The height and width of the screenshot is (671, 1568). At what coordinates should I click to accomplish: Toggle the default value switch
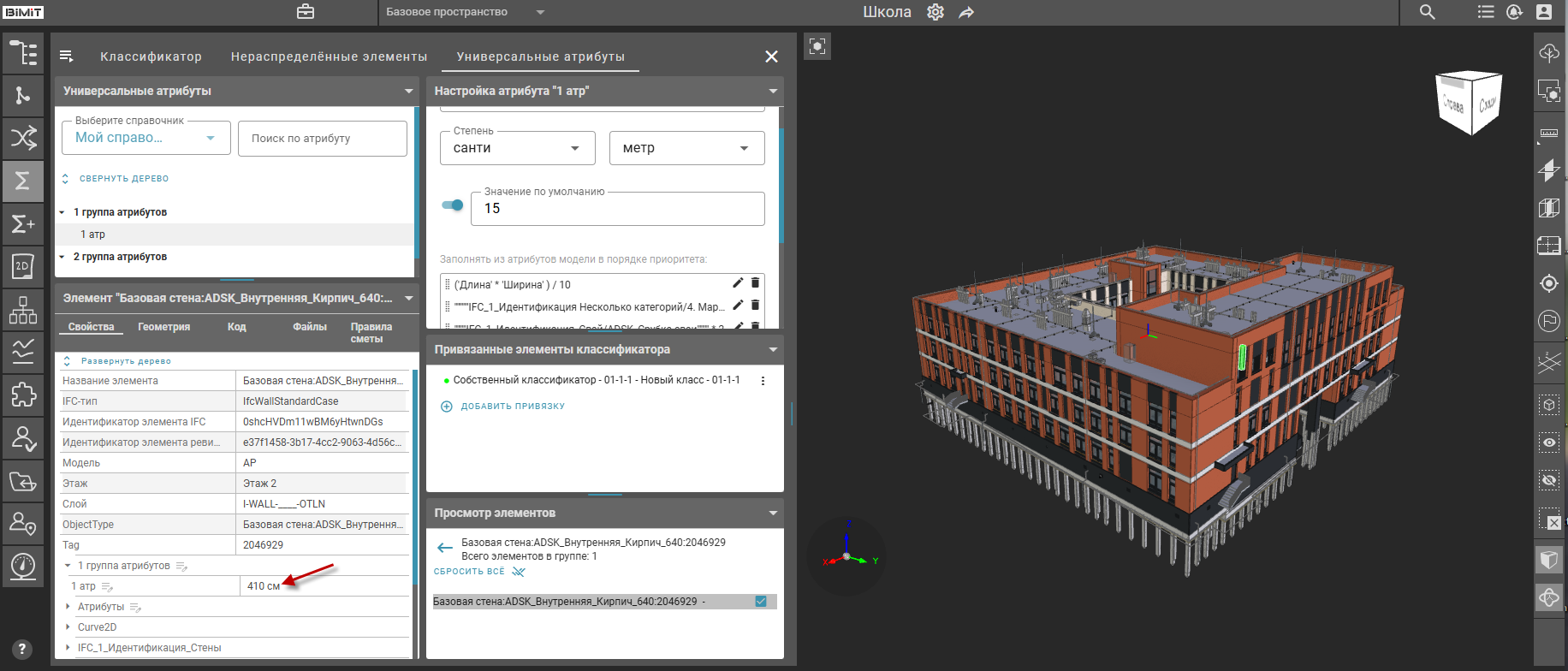(x=453, y=205)
